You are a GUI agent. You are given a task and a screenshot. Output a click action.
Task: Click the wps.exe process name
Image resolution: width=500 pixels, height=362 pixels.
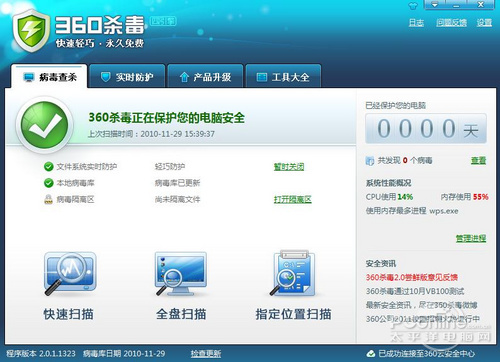coord(444,211)
